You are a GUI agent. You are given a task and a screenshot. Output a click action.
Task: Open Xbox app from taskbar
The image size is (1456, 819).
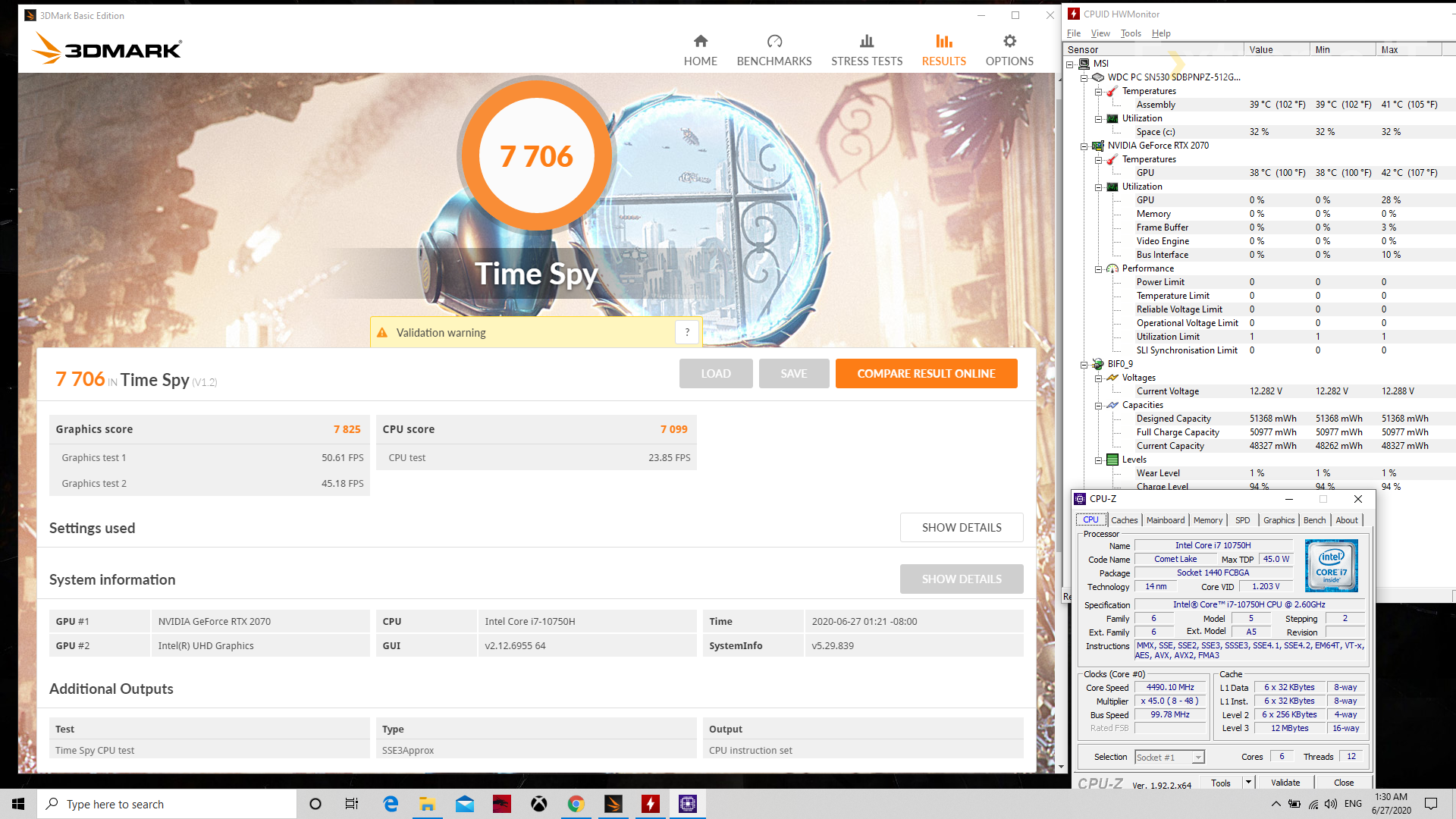point(539,804)
